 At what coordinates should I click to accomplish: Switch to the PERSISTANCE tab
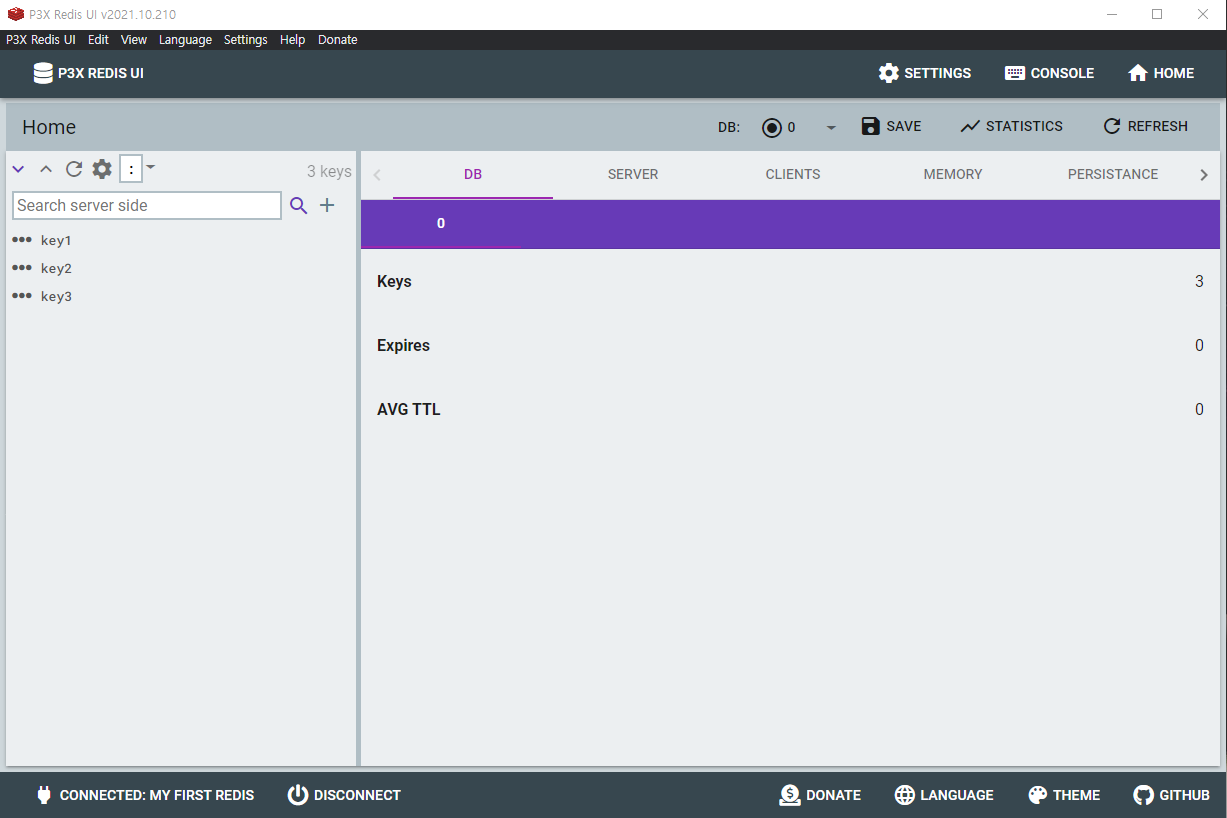[1113, 174]
